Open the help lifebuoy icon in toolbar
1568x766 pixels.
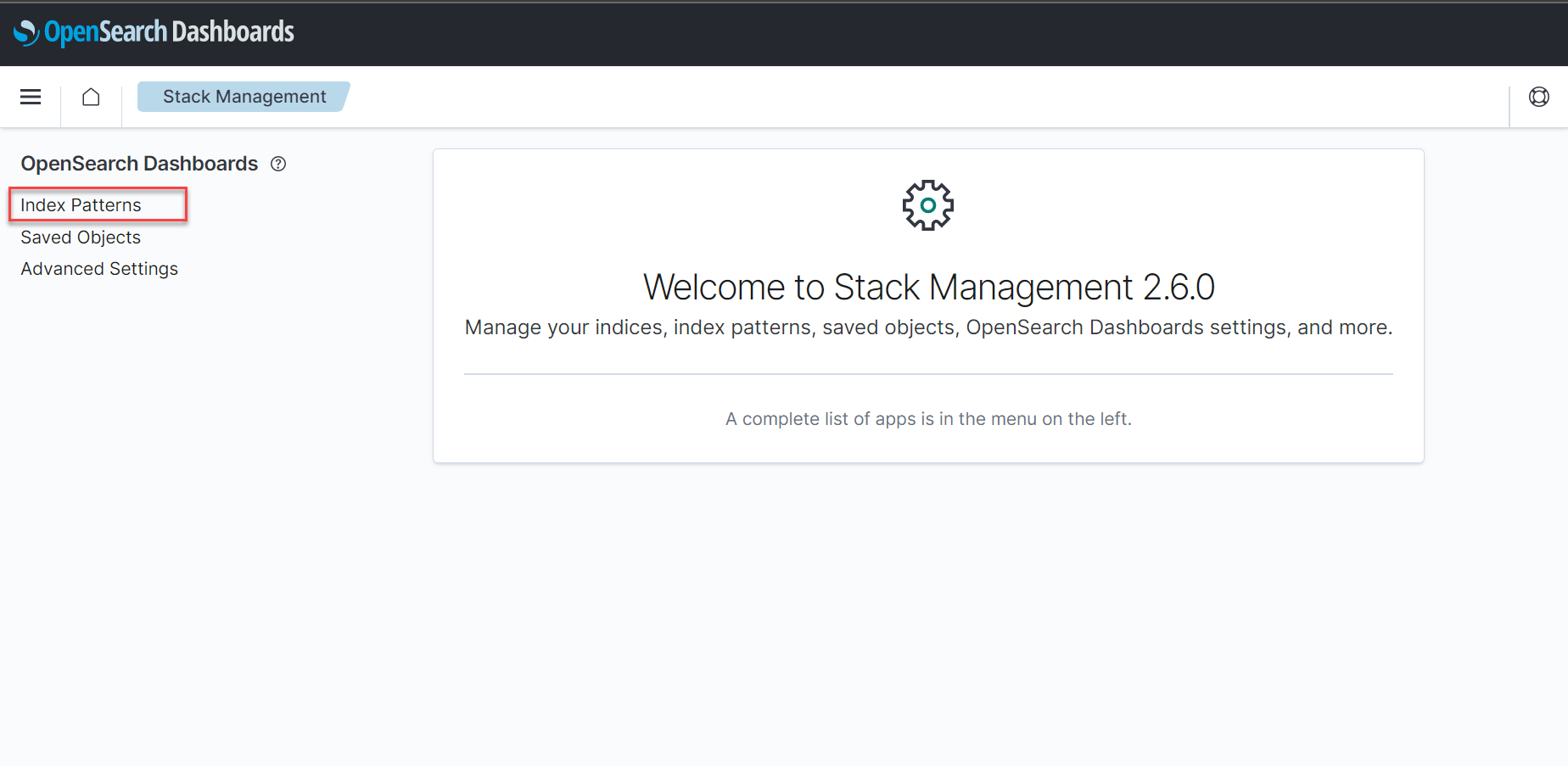(x=1538, y=97)
